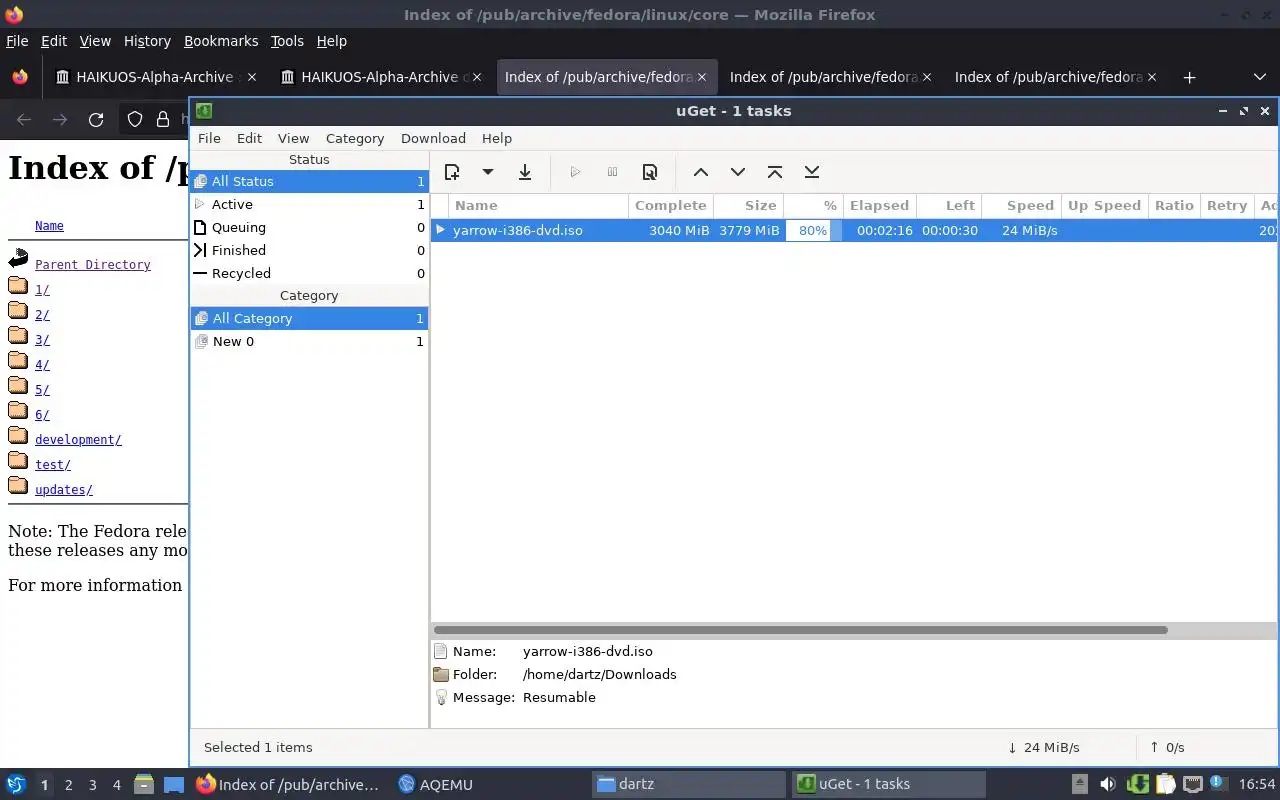The height and width of the screenshot is (800, 1280).
Task: Click the Move Down arrow icon
Action: point(738,172)
